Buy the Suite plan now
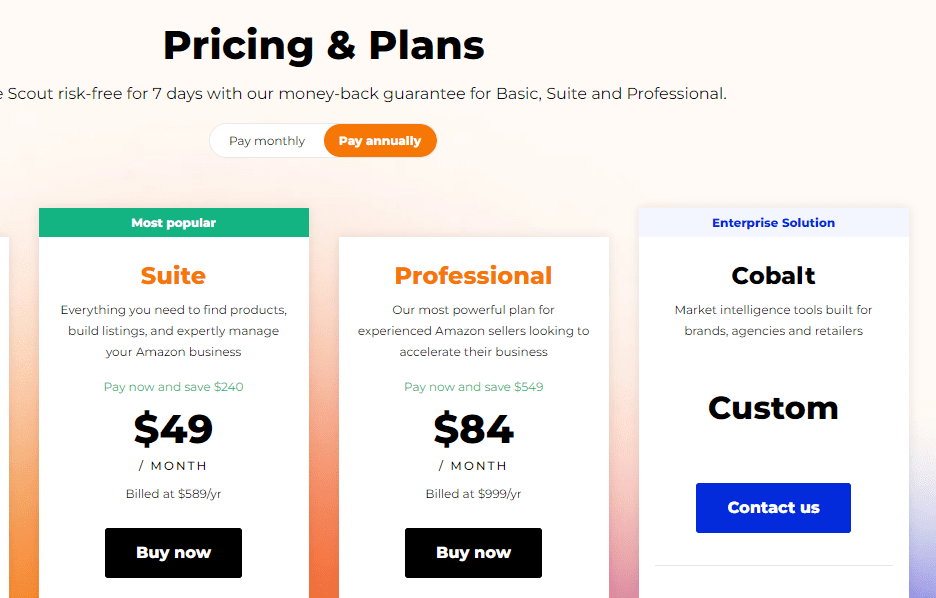This screenshot has width=936, height=598. coord(173,553)
